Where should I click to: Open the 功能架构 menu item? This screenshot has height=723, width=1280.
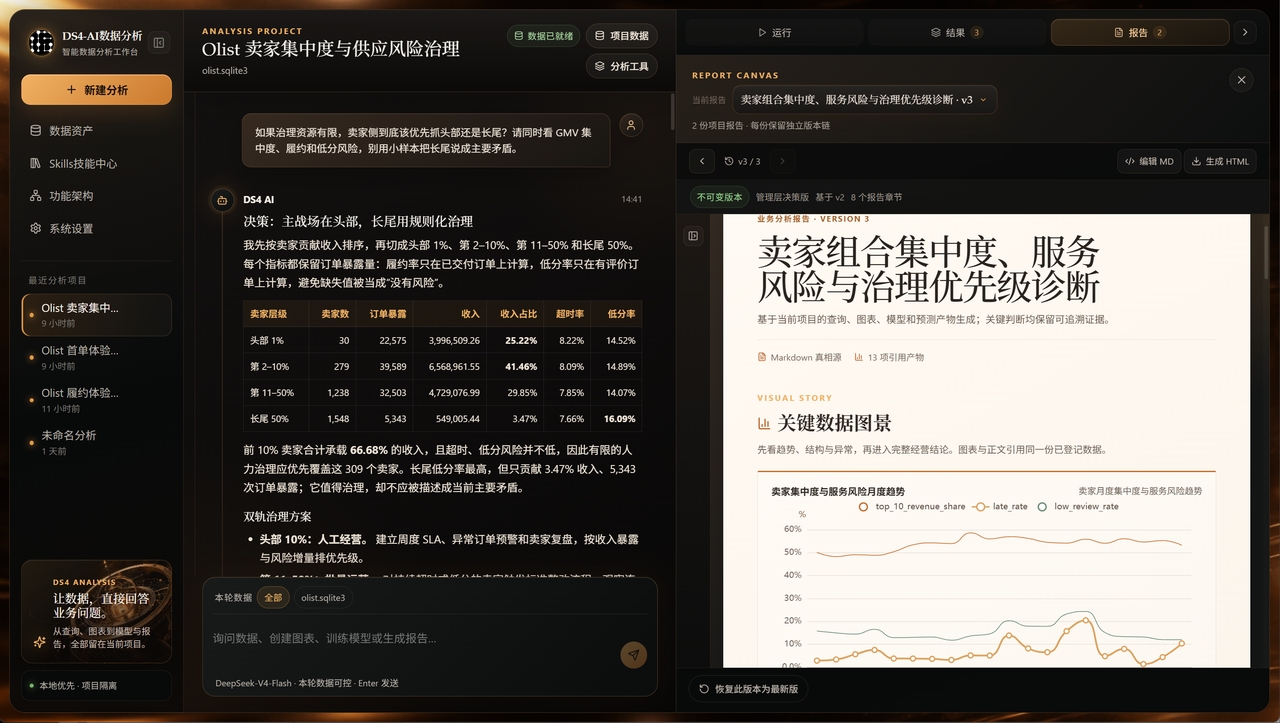click(96, 196)
